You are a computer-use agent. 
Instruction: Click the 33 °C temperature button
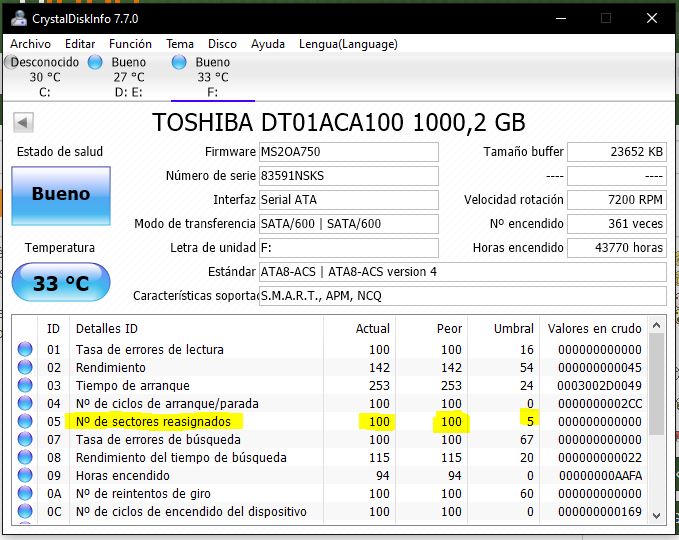[x=60, y=283]
